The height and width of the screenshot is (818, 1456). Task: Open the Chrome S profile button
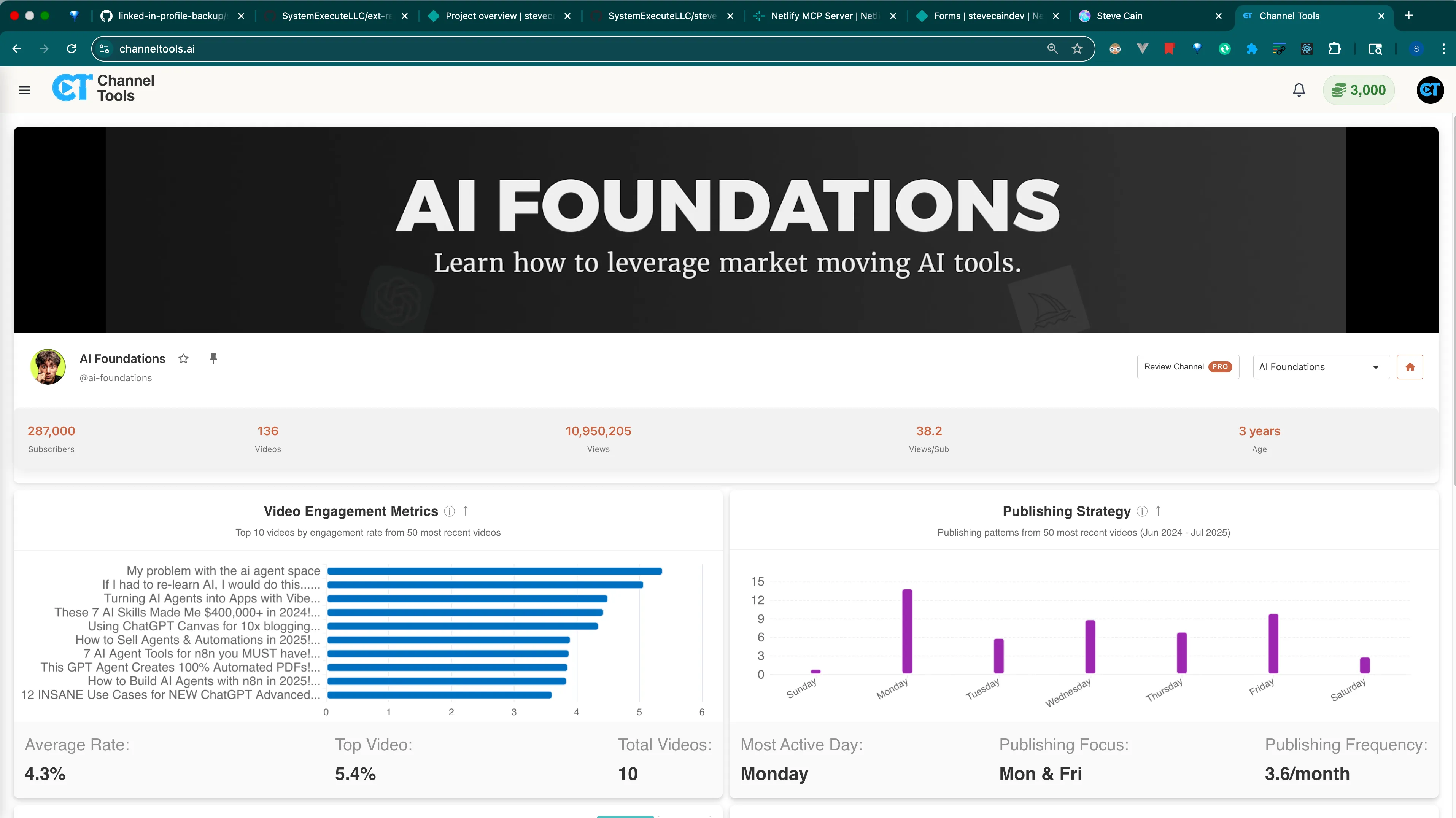tap(1416, 49)
